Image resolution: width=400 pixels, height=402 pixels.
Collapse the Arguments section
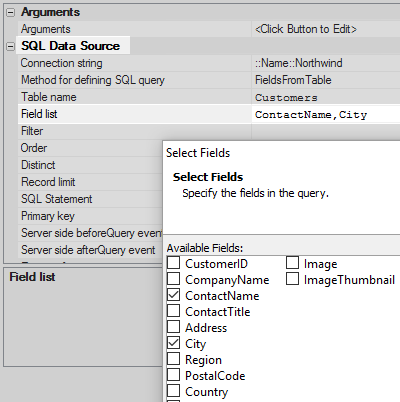pyautogui.click(x=11, y=13)
